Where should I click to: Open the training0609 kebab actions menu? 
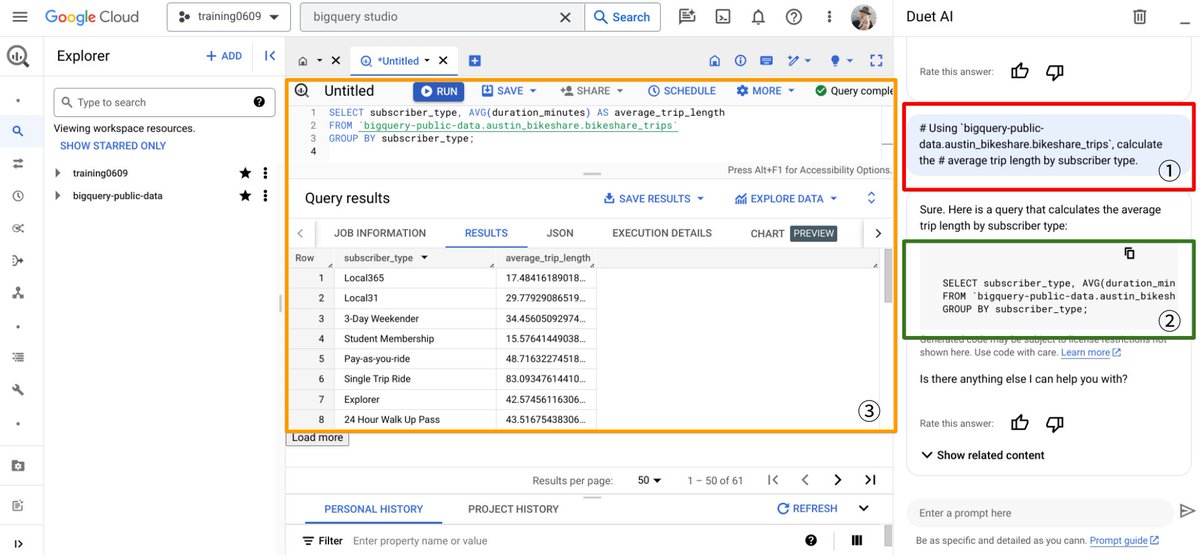(265, 173)
